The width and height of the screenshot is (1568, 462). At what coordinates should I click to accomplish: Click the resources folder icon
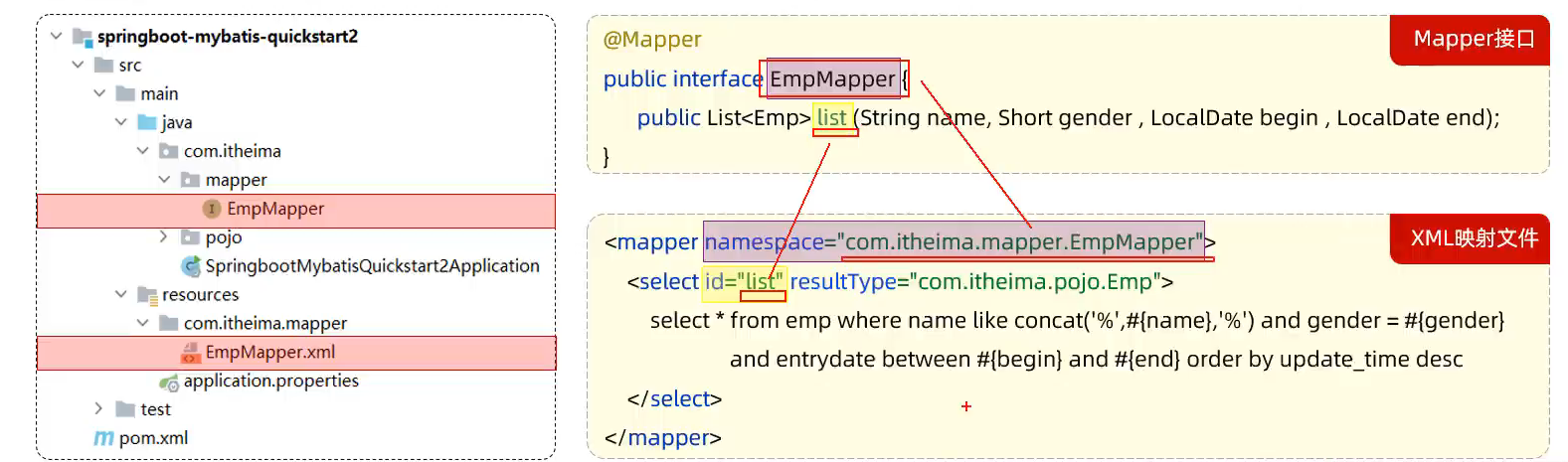(147, 295)
